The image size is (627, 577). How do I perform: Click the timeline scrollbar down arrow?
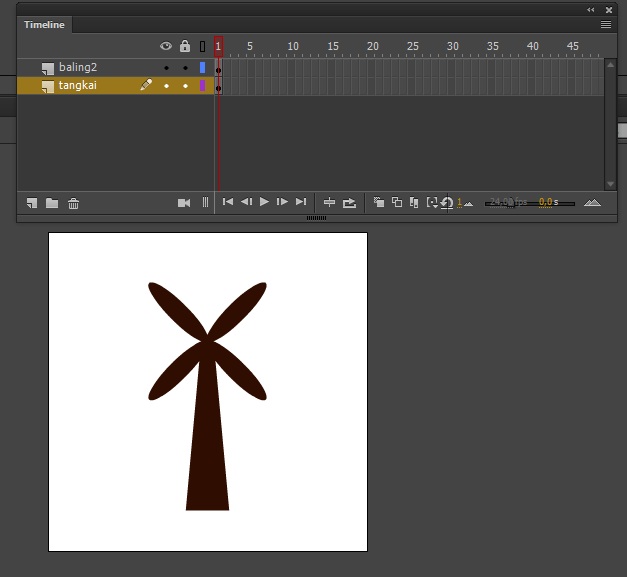point(610,184)
